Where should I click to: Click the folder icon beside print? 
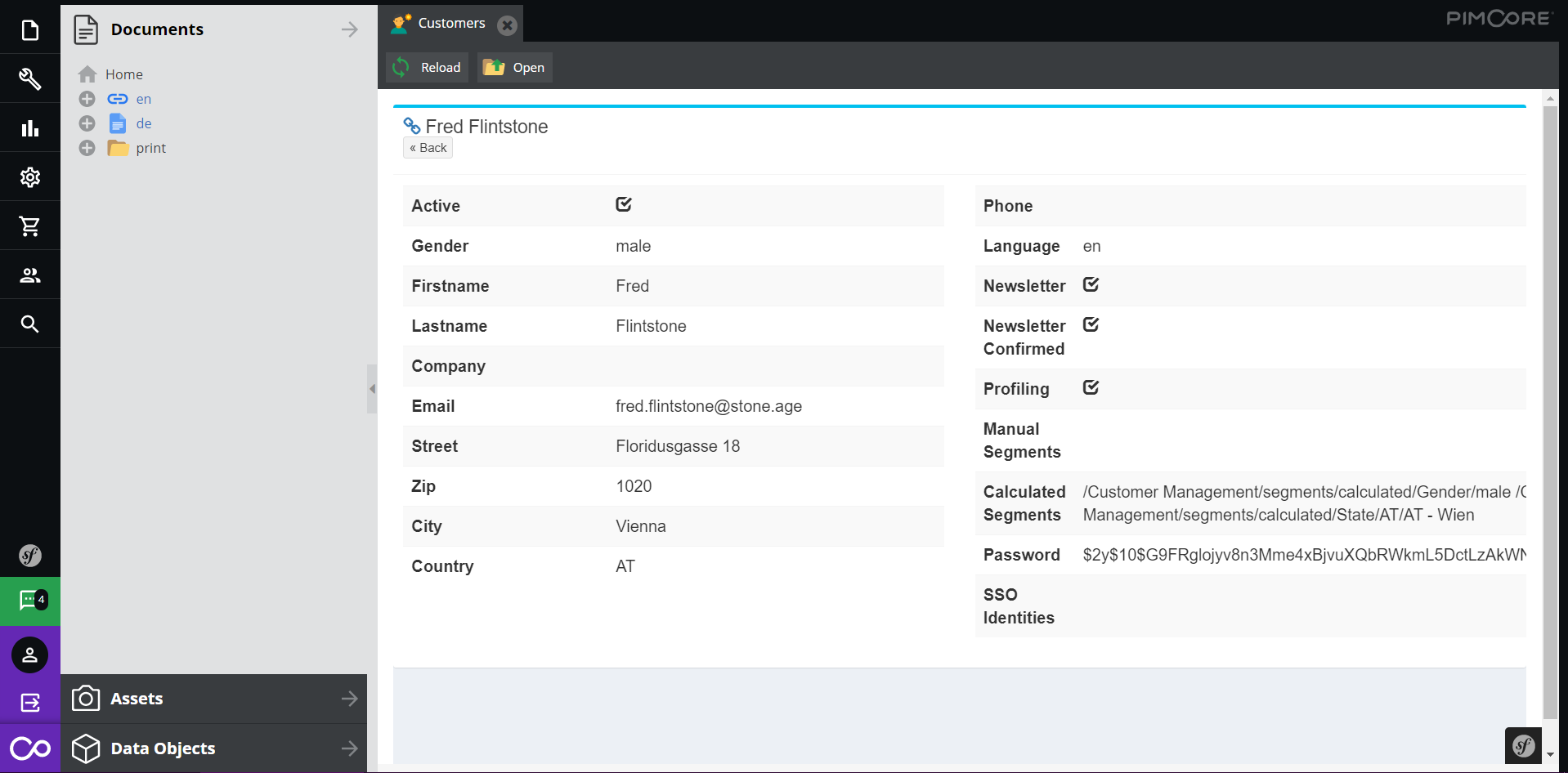click(118, 148)
